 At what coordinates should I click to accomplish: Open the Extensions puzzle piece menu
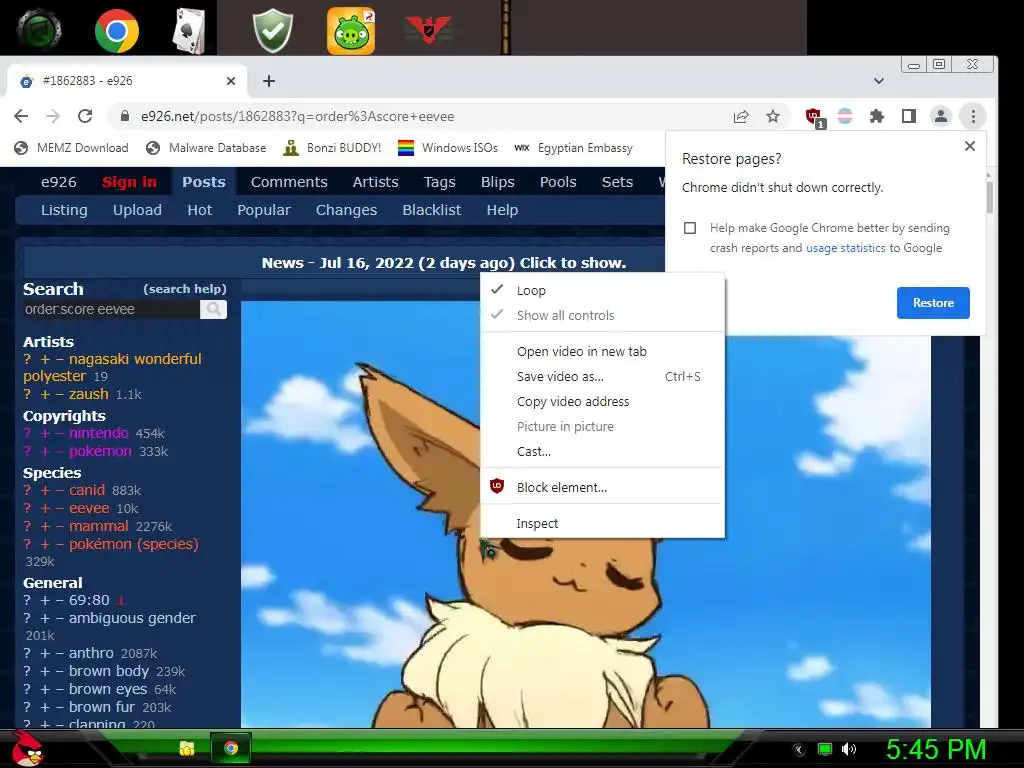(x=876, y=116)
